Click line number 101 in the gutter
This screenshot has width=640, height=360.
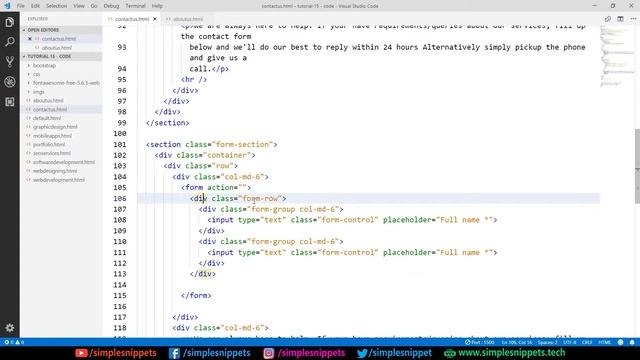(120, 144)
